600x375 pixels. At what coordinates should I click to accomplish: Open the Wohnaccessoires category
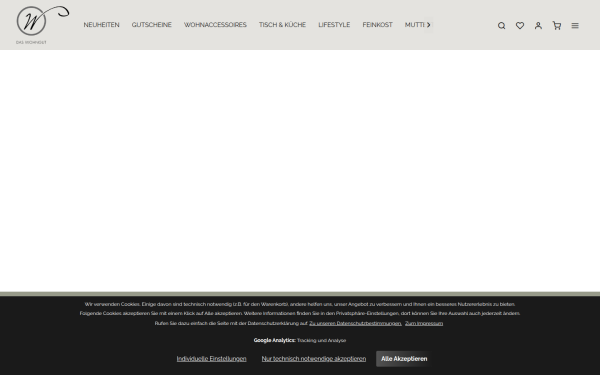(215, 25)
